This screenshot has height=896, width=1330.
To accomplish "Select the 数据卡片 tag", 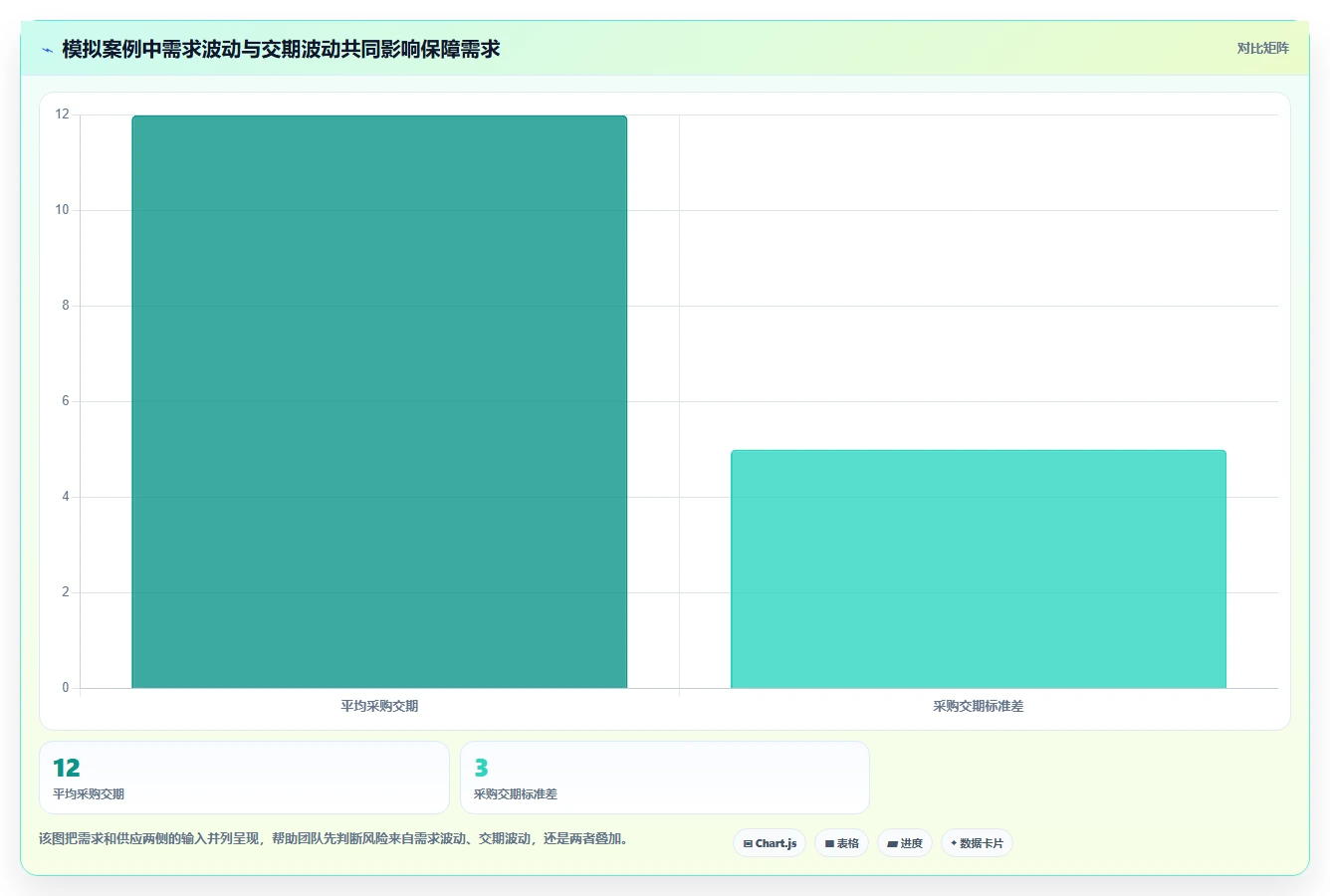I will pos(977,843).
